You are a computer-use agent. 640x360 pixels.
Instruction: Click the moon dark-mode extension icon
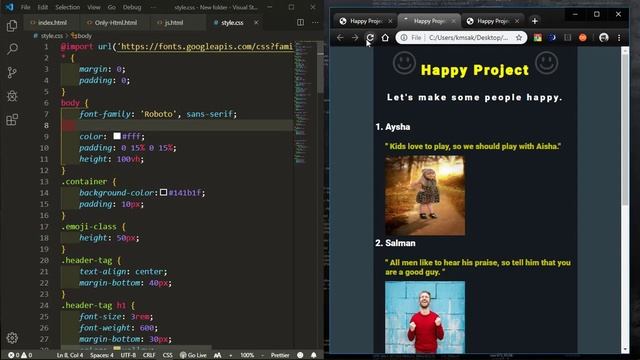point(552,38)
